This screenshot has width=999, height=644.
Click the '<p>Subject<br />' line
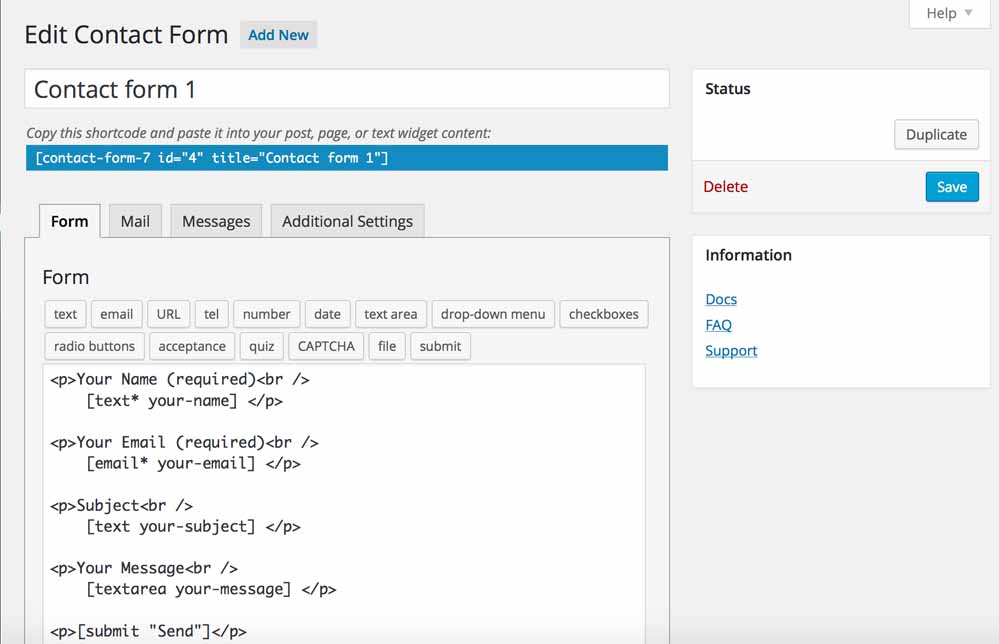click(x=122, y=505)
